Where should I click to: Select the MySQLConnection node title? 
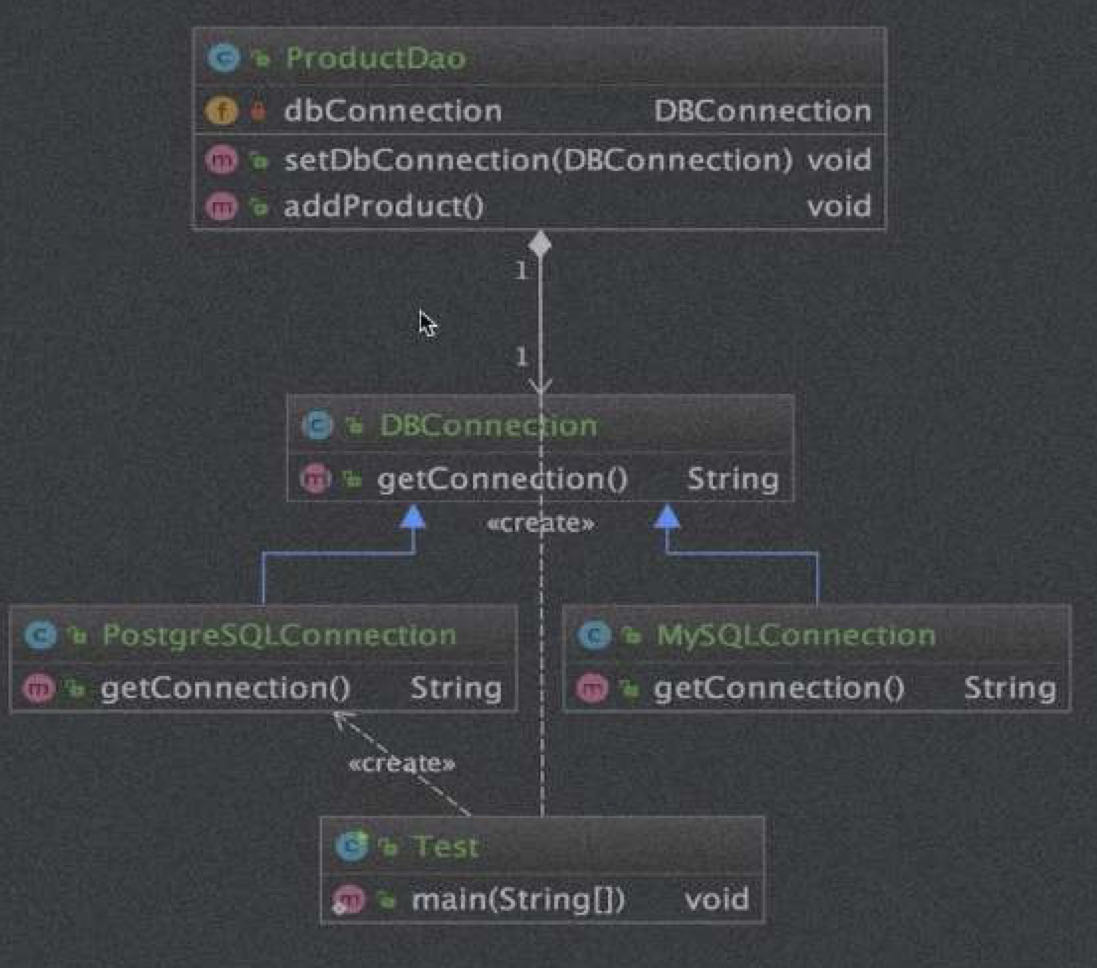pos(796,635)
